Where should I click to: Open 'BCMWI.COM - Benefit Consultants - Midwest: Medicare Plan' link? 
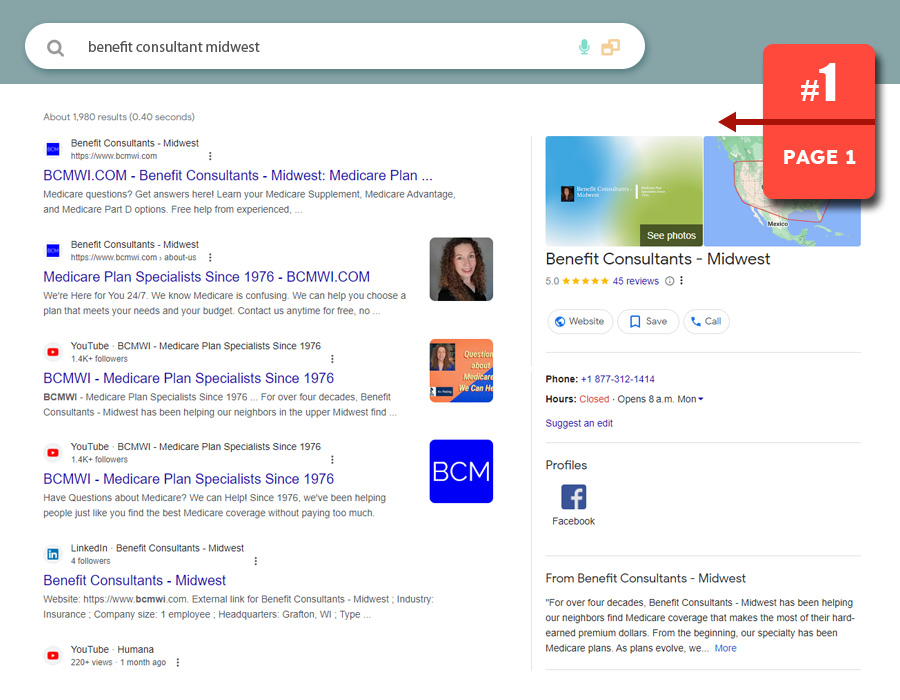tap(238, 175)
